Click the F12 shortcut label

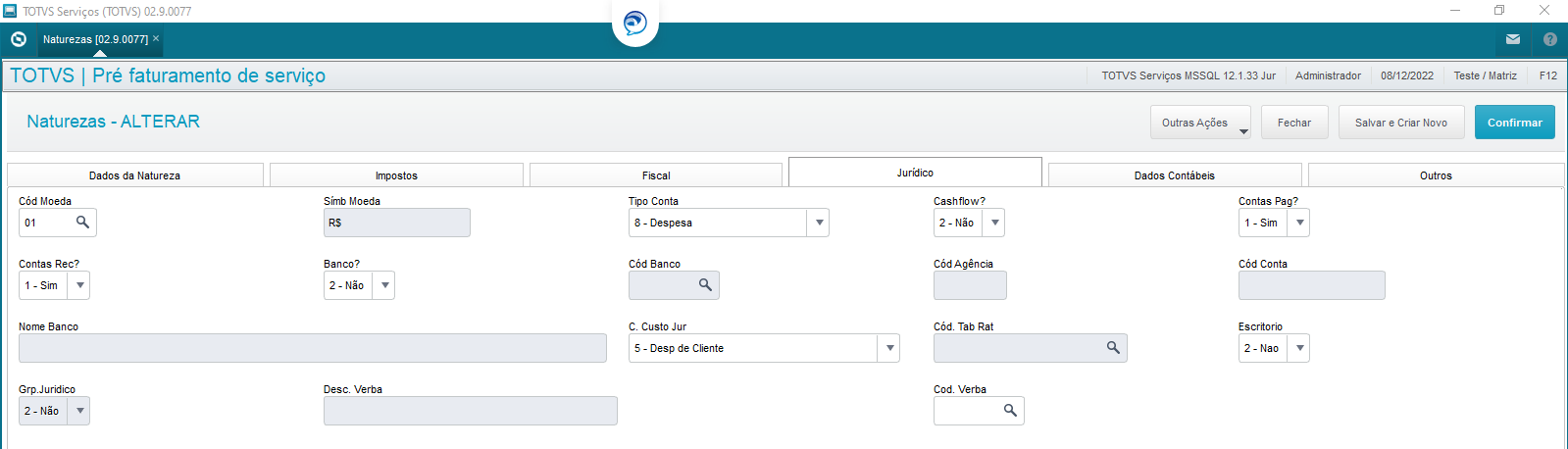(x=1548, y=75)
